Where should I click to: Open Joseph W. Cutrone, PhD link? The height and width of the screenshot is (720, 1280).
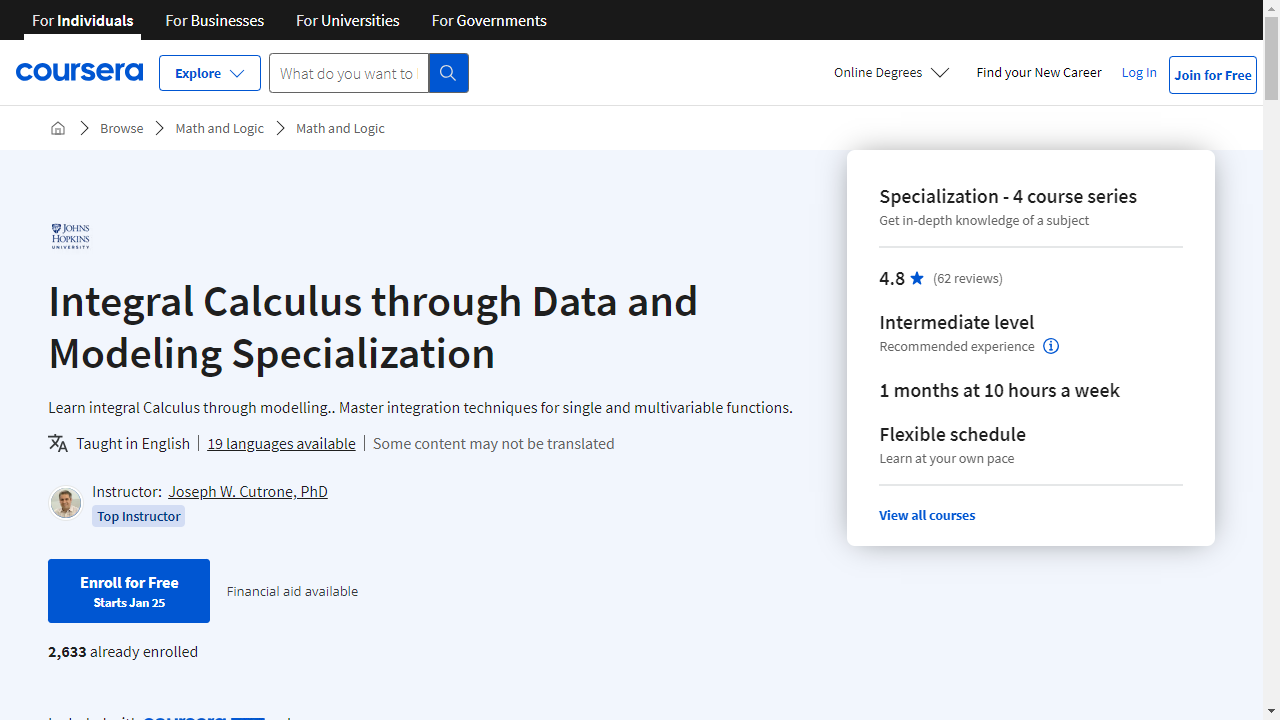click(x=248, y=491)
